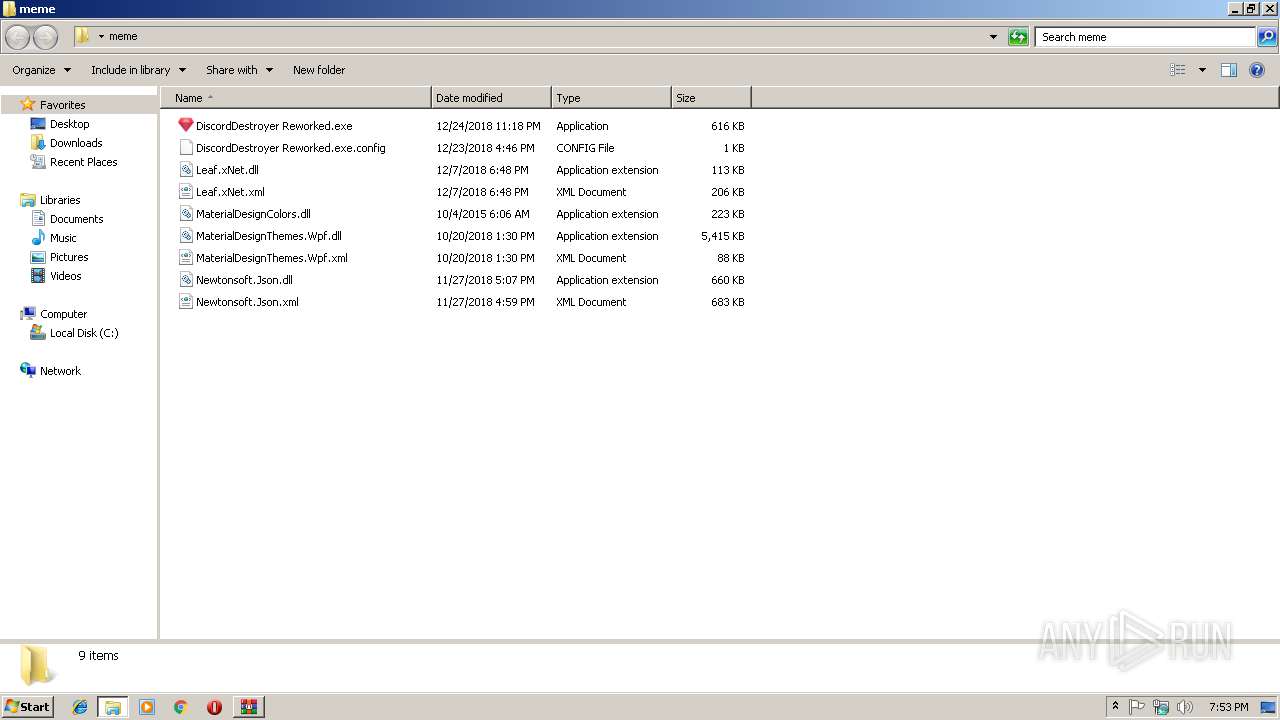Select the 683 KB size cell
The image size is (1280, 720).
[x=727, y=302]
